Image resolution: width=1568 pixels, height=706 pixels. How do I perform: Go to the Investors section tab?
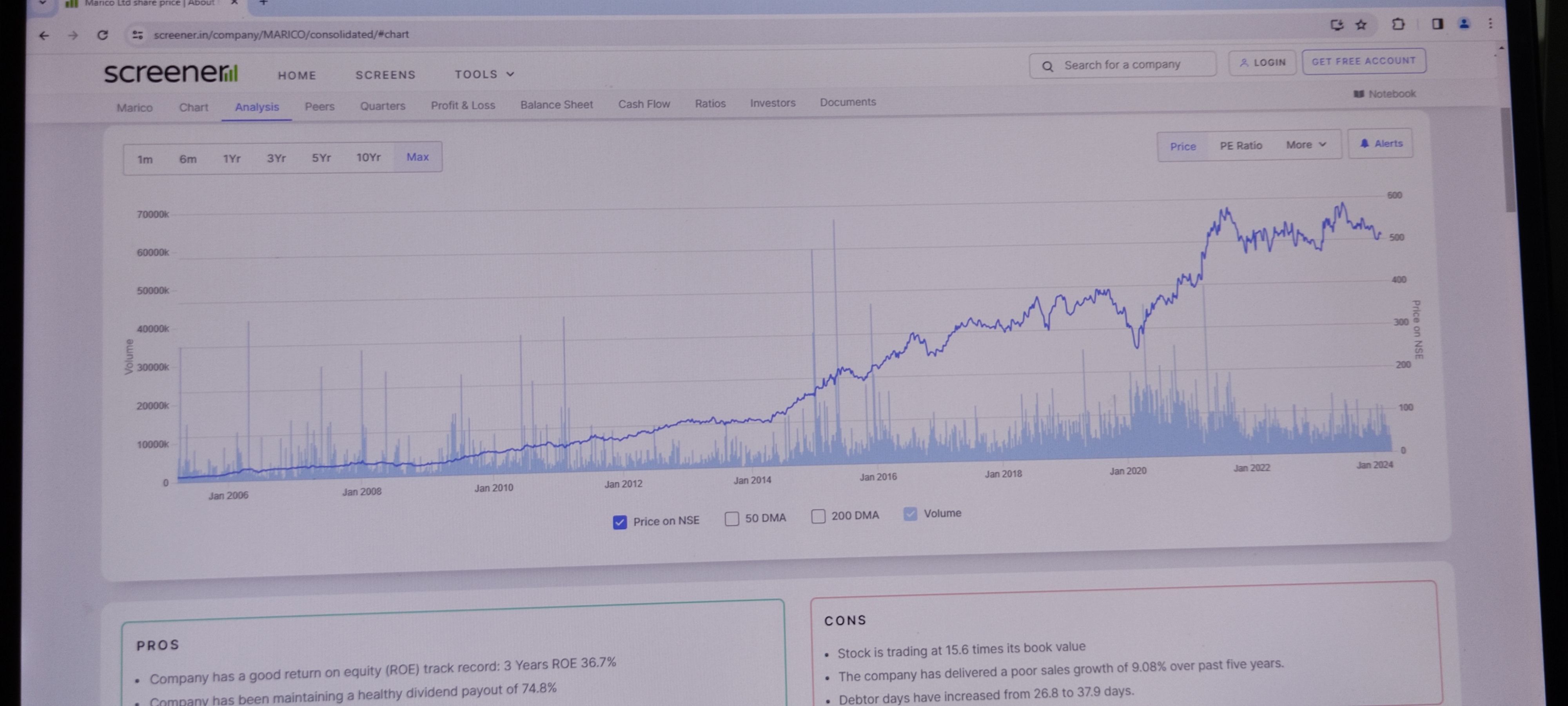(772, 103)
